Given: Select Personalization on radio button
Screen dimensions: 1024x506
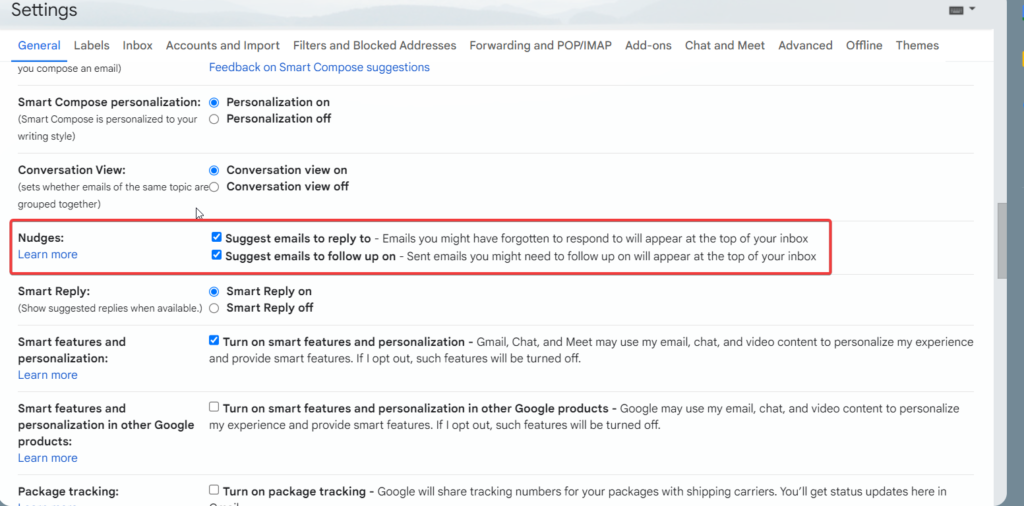Looking at the screenshot, I should click(x=214, y=103).
